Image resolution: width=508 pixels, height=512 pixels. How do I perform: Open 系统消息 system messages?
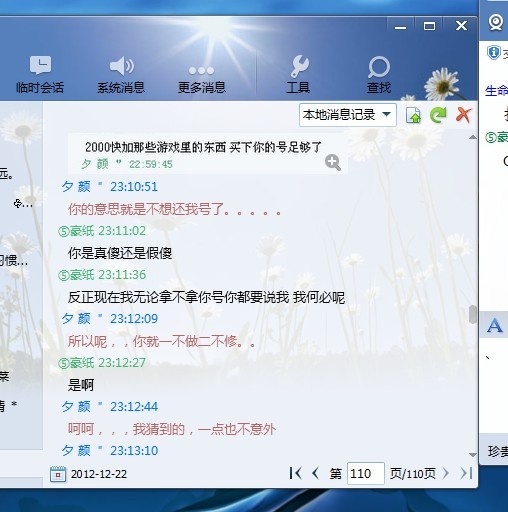(121, 74)
